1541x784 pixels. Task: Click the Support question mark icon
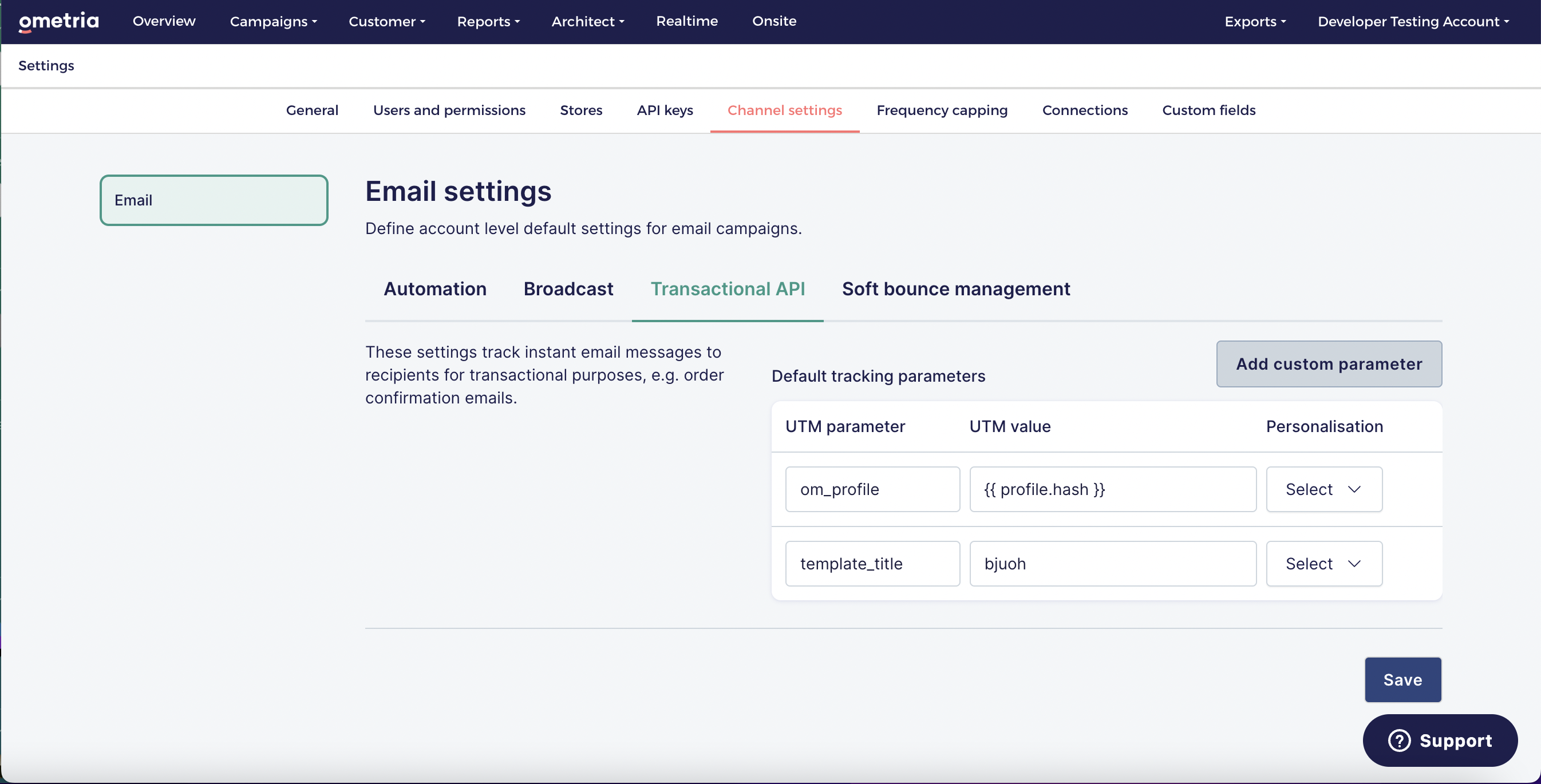click(x=1399, y=741)
